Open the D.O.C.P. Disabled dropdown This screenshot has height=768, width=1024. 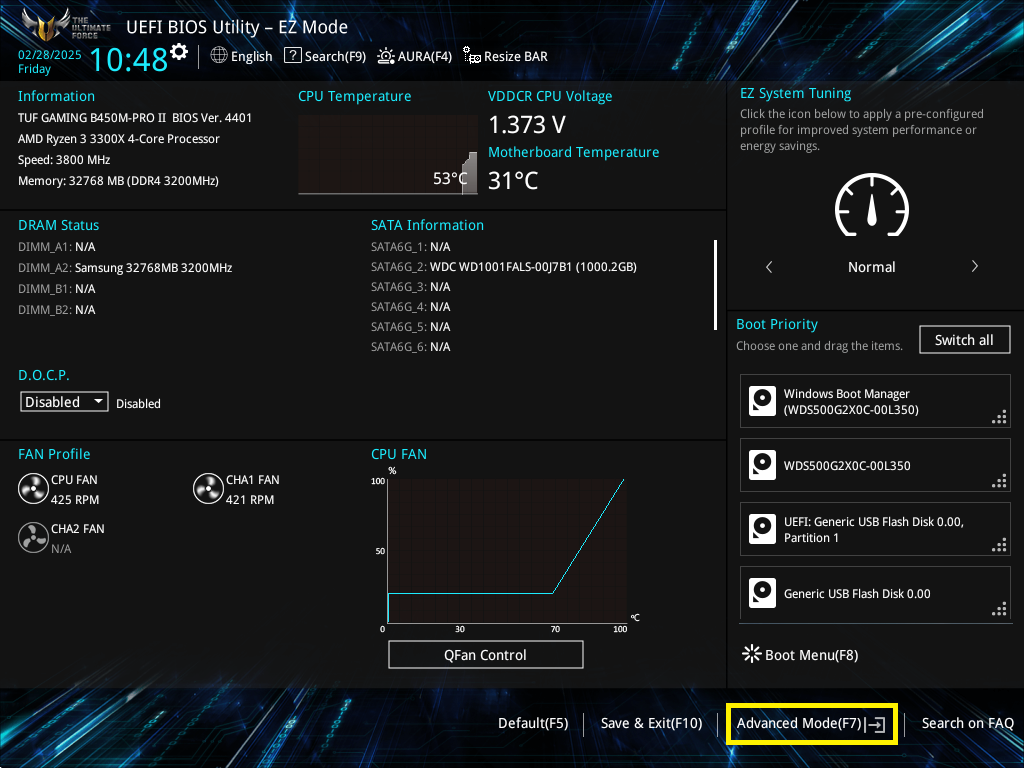[64, 402]
